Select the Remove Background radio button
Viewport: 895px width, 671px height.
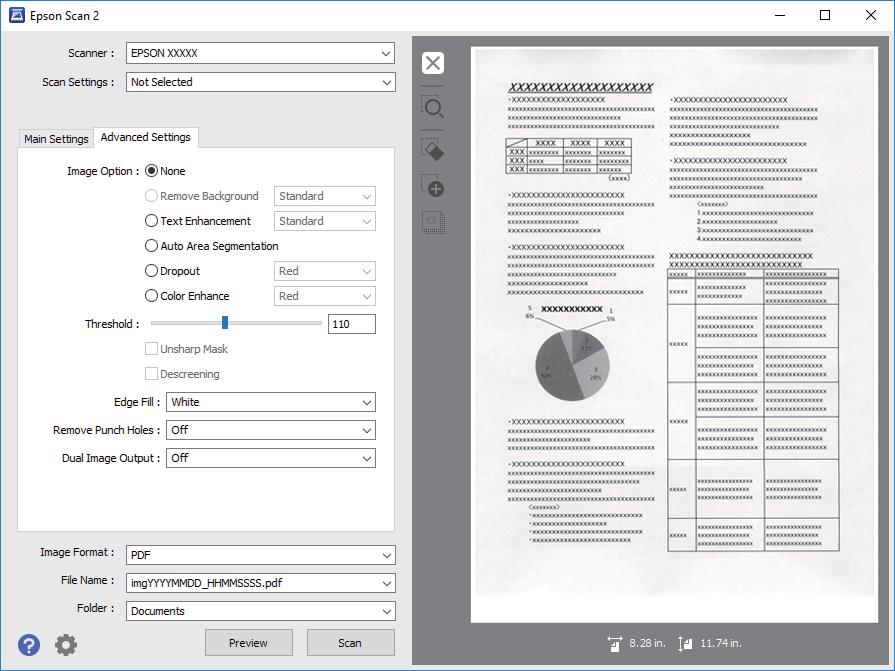coord(151,196)
